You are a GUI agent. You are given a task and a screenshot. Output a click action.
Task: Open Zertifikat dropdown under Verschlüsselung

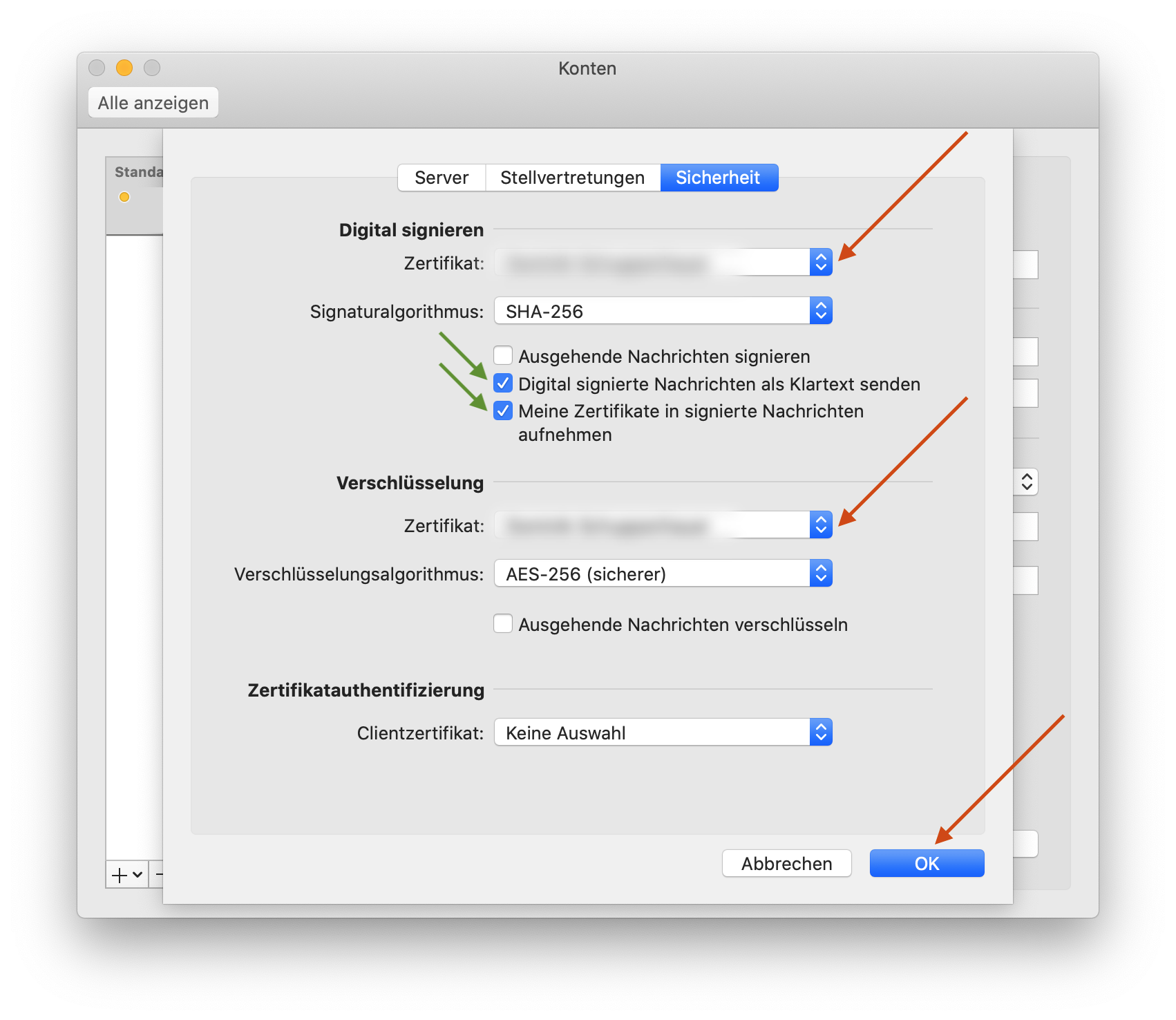[663, 525]
